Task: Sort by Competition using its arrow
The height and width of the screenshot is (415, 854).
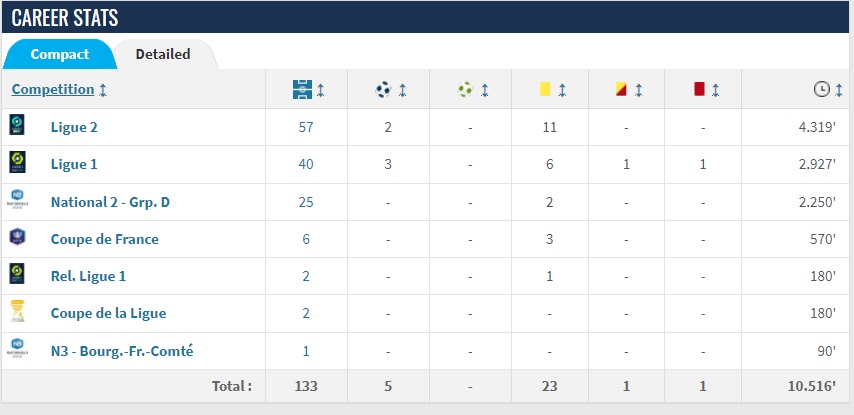Action: 103,90
